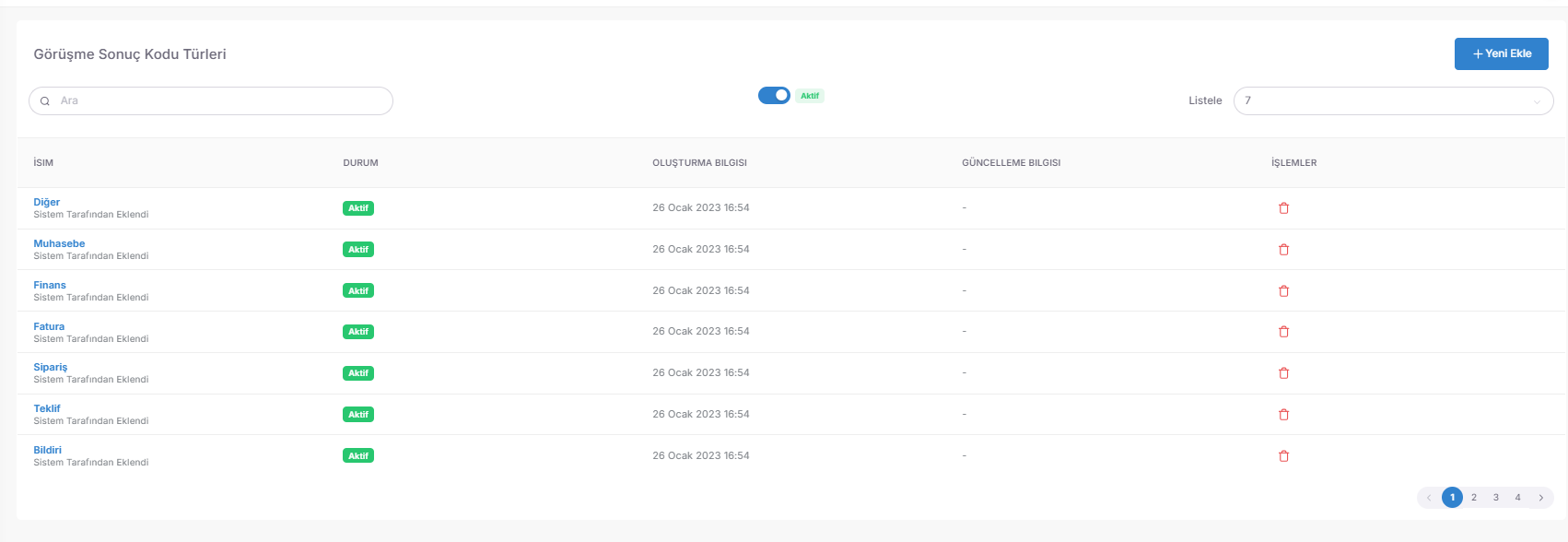The width and height of the screenshot is (1568, 542).
Task: Open the Finans entry link
Action: point(50,285)
